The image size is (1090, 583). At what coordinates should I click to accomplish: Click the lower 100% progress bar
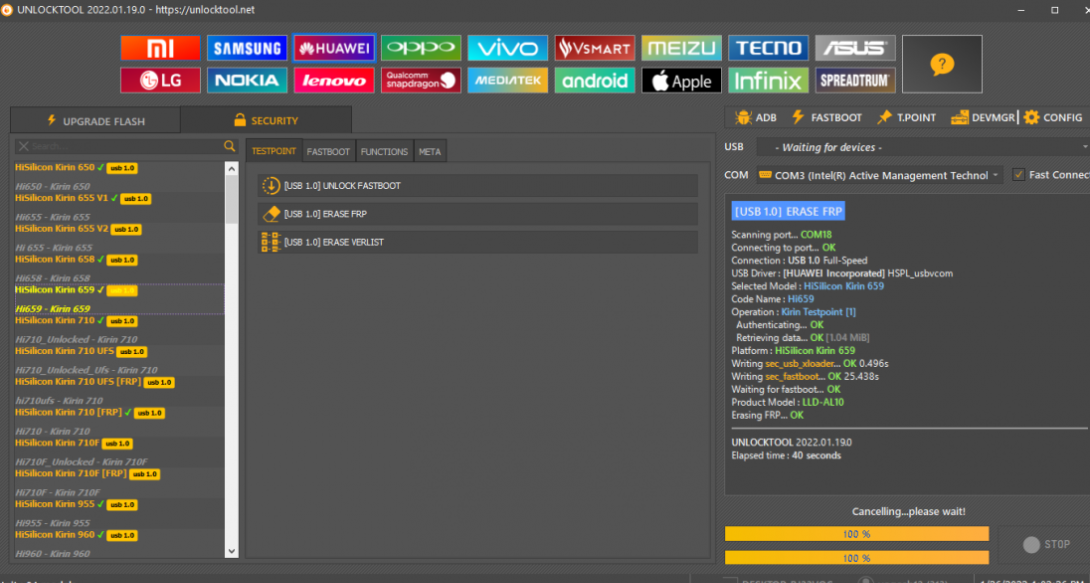coord(856,557)
